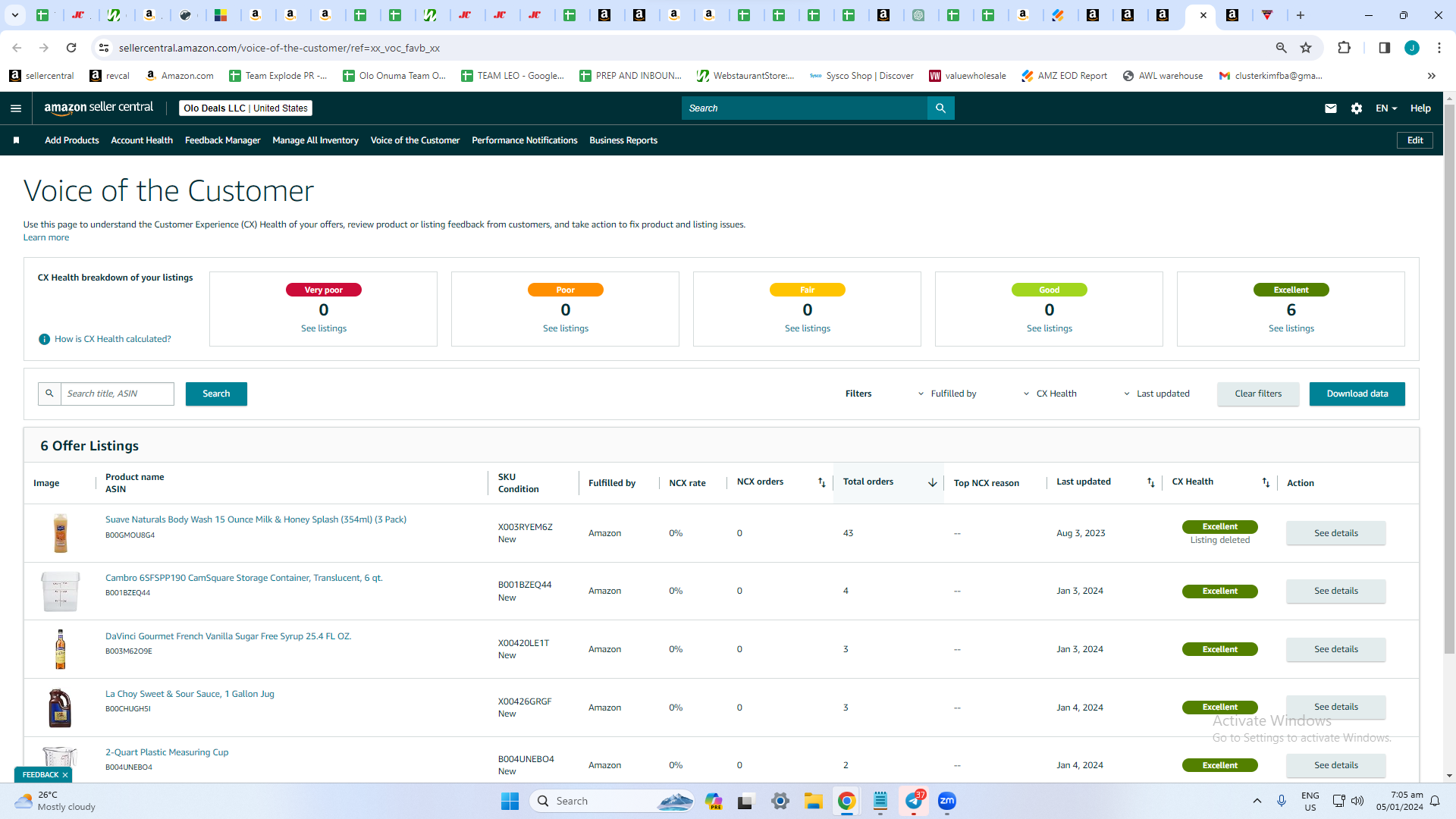Open the Messages envelope icon
Screen dimensions: 1456x819
(x=1331, y=108)
